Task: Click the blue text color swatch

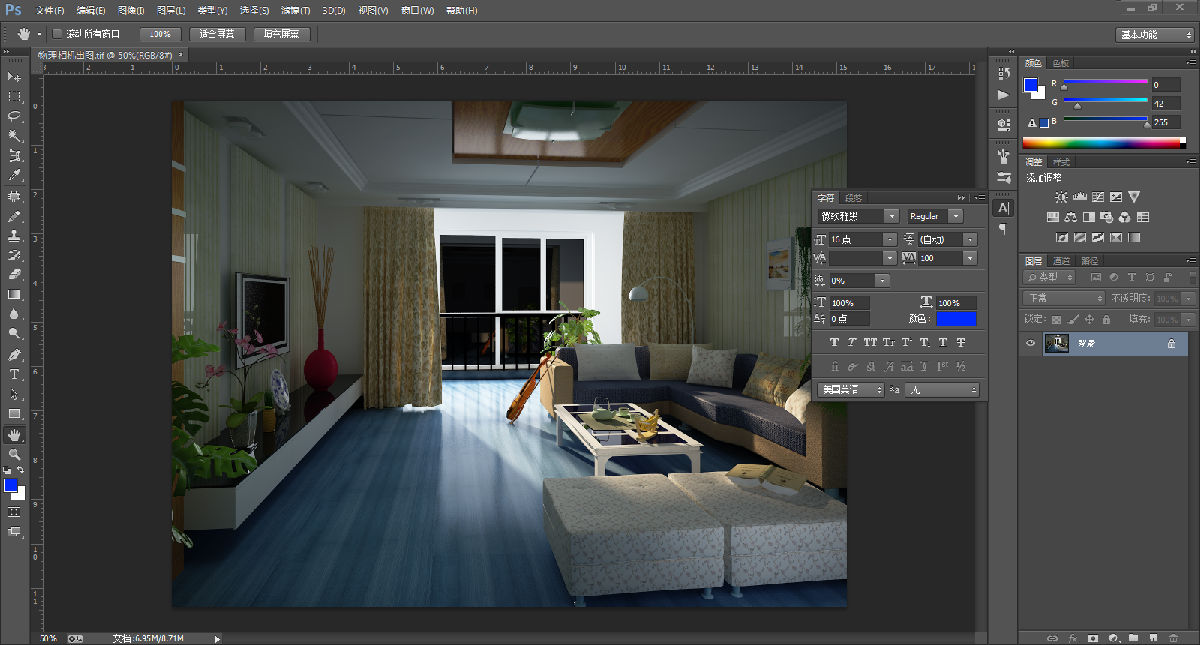Action: (x=957, y=319)
